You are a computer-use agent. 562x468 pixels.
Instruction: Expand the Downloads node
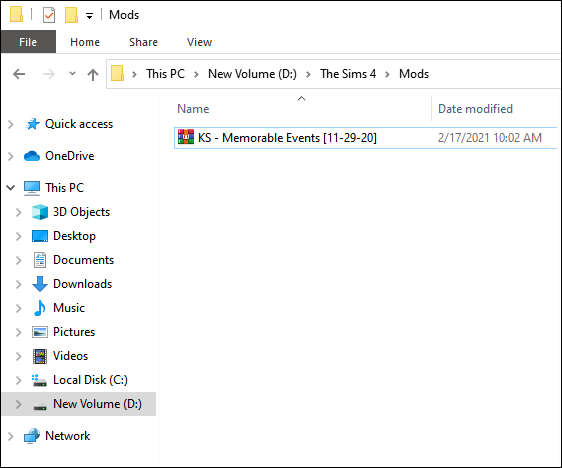click(19, 285)
